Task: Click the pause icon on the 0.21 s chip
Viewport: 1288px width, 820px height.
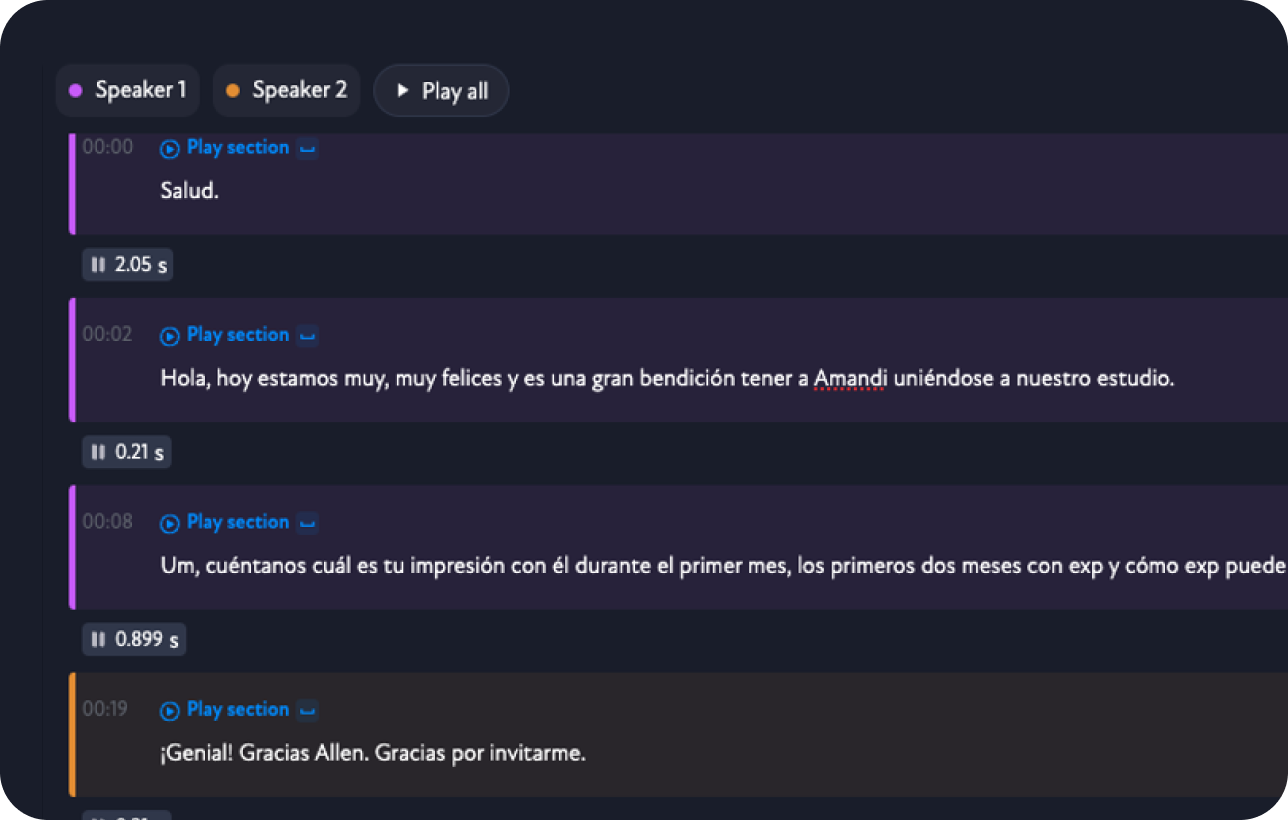Action: pos(97,451)
